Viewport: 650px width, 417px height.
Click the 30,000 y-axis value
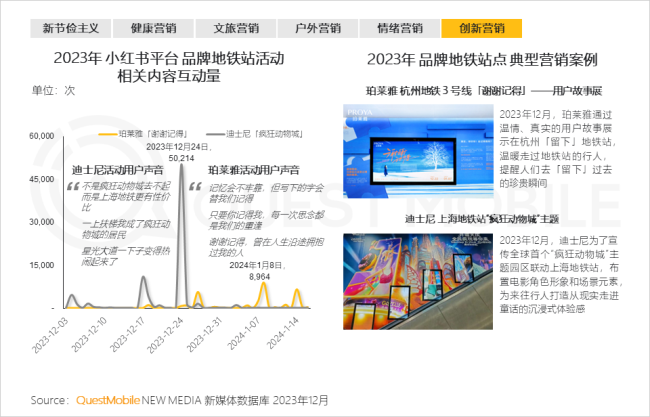(x=41, y=222)
